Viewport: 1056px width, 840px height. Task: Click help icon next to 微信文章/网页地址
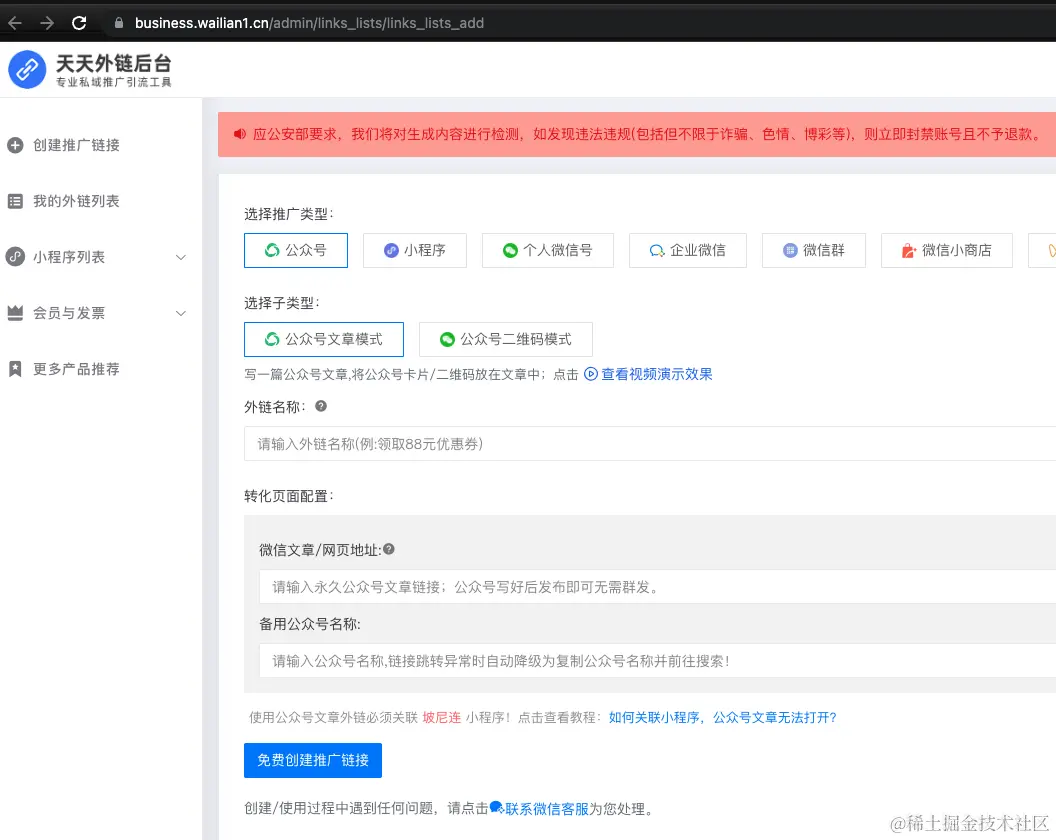point(389,549)
